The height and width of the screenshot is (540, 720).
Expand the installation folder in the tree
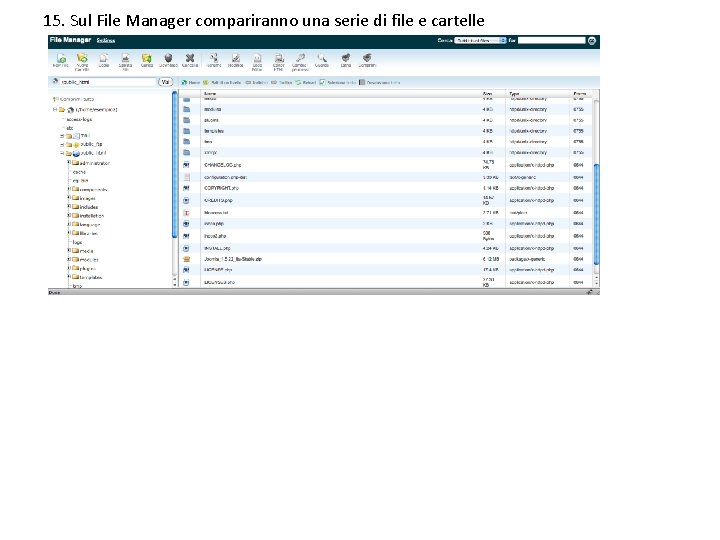pos(69,215)
